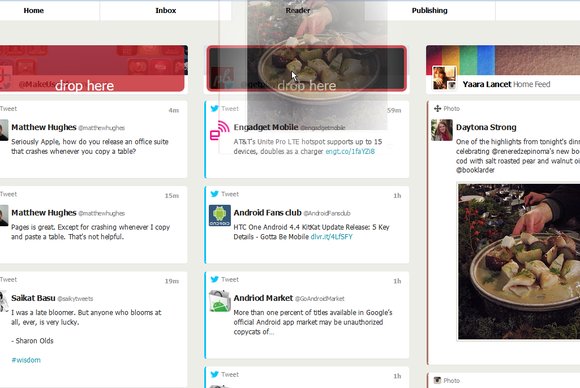Viewport: 580px width, 388px height.
Task: Click Twitter bird icon on Android Fans club tweet
Action: (x=215, y=194)
